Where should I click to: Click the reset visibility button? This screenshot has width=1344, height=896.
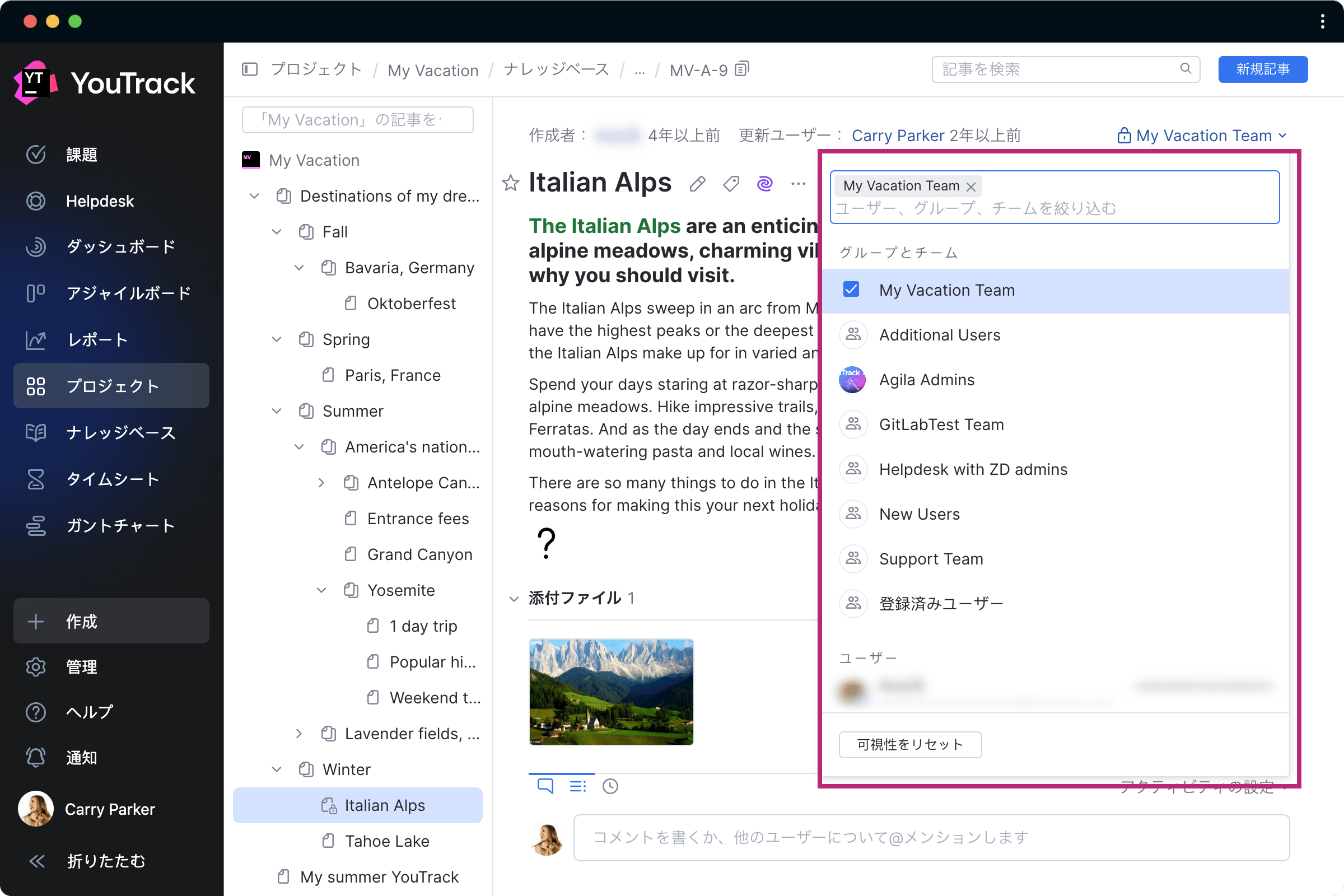[x=909, y=745]
